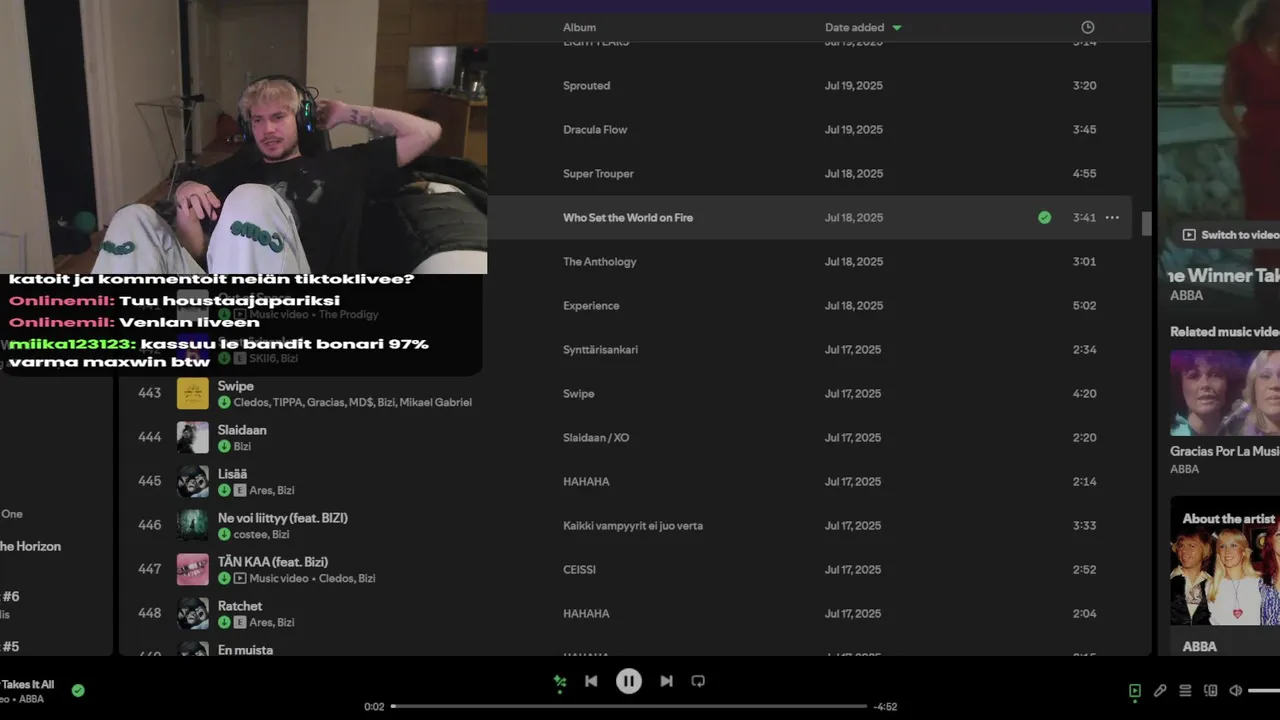Mute the volume speaker icon
This screenshot has width=1280, height=720.
click(1235, 690)
